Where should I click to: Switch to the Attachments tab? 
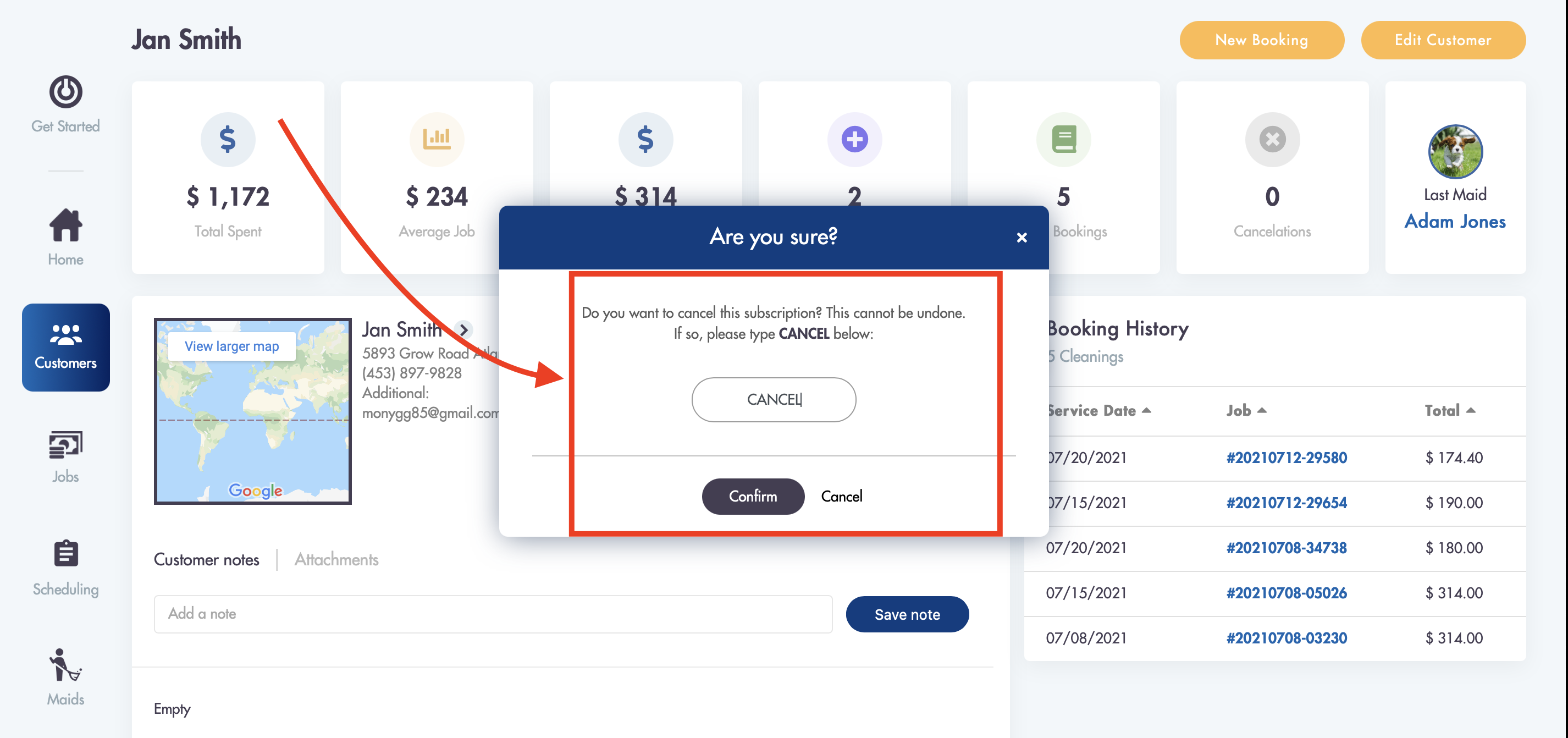336,560
